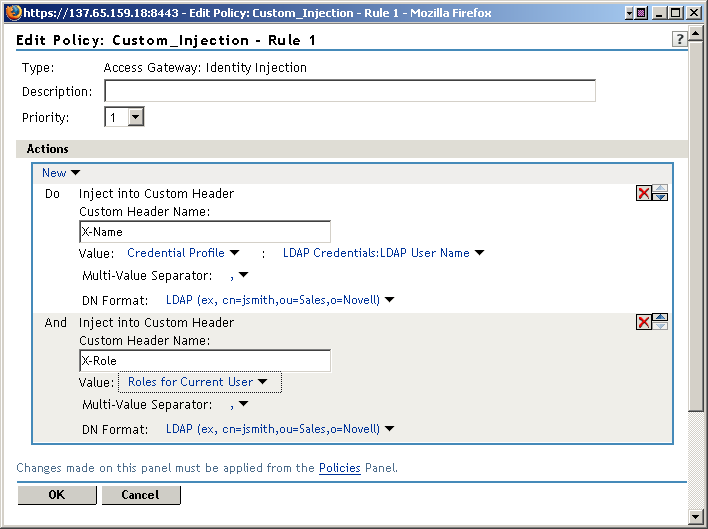Click the Cancel button

(x=140, y=495)
